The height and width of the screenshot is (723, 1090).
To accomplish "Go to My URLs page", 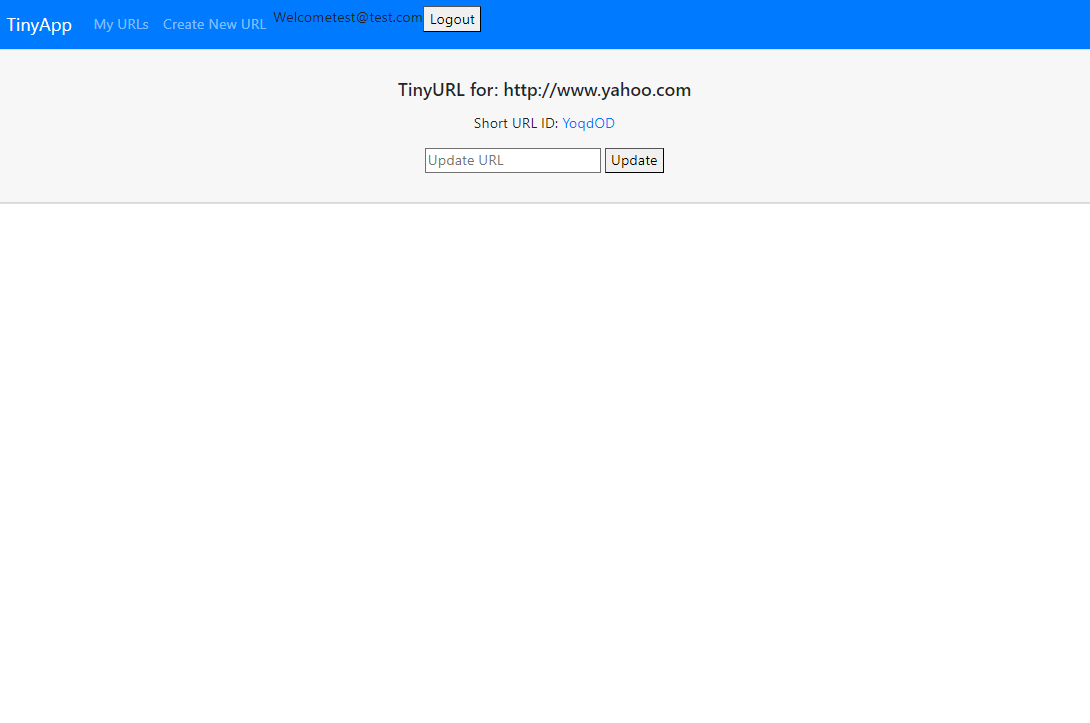I will click(121, 24).
